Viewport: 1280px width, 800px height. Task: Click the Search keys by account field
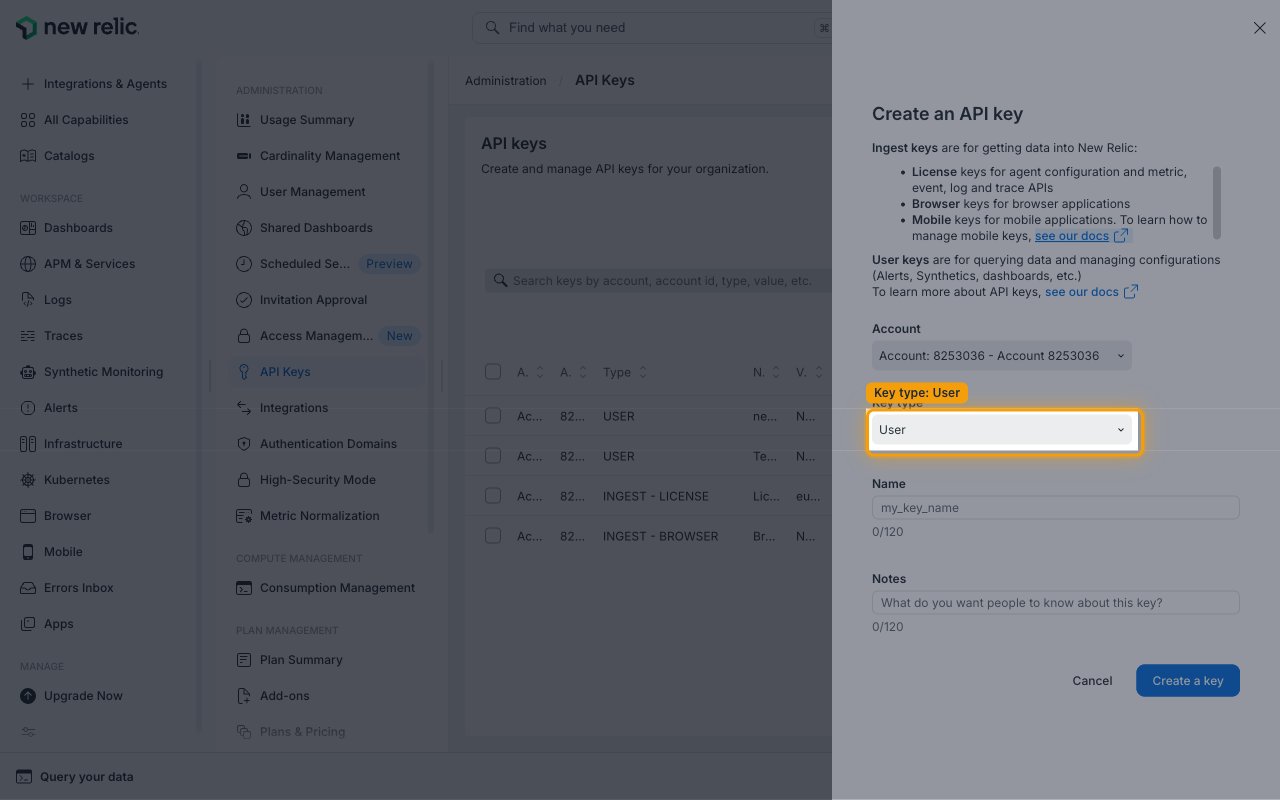tap(658, 281)
